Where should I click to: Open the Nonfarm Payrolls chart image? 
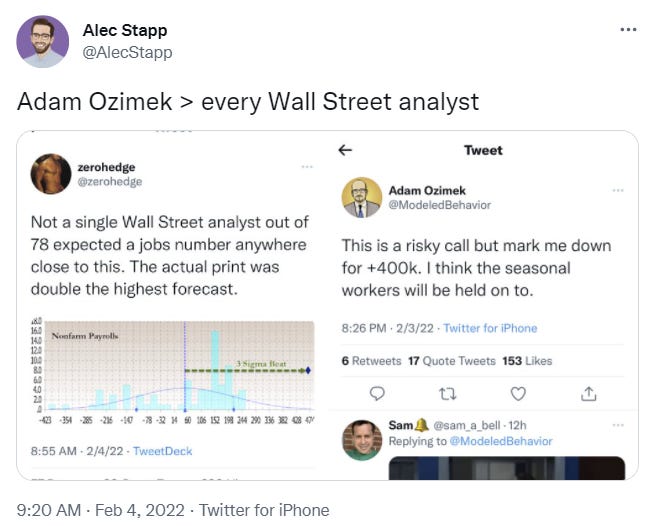pyautogui.click(x=173, y=371)
